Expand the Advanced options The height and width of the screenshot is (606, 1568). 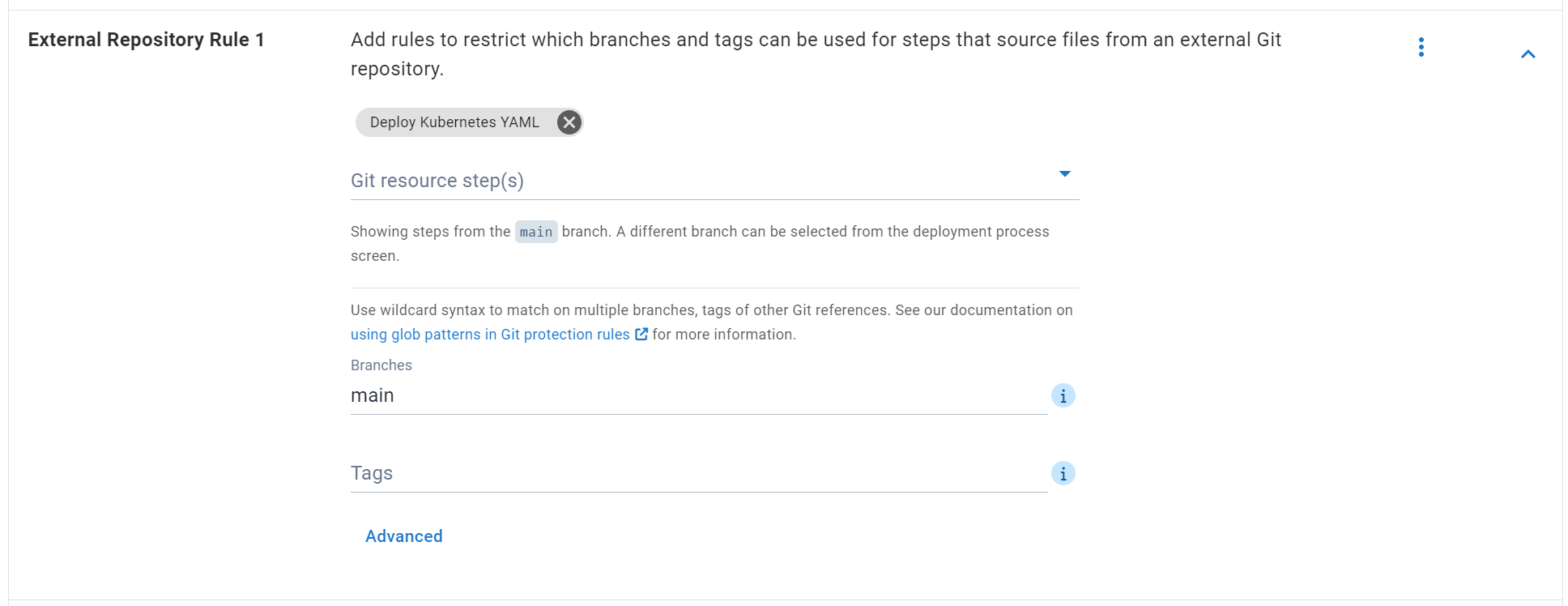pos(404,536)
